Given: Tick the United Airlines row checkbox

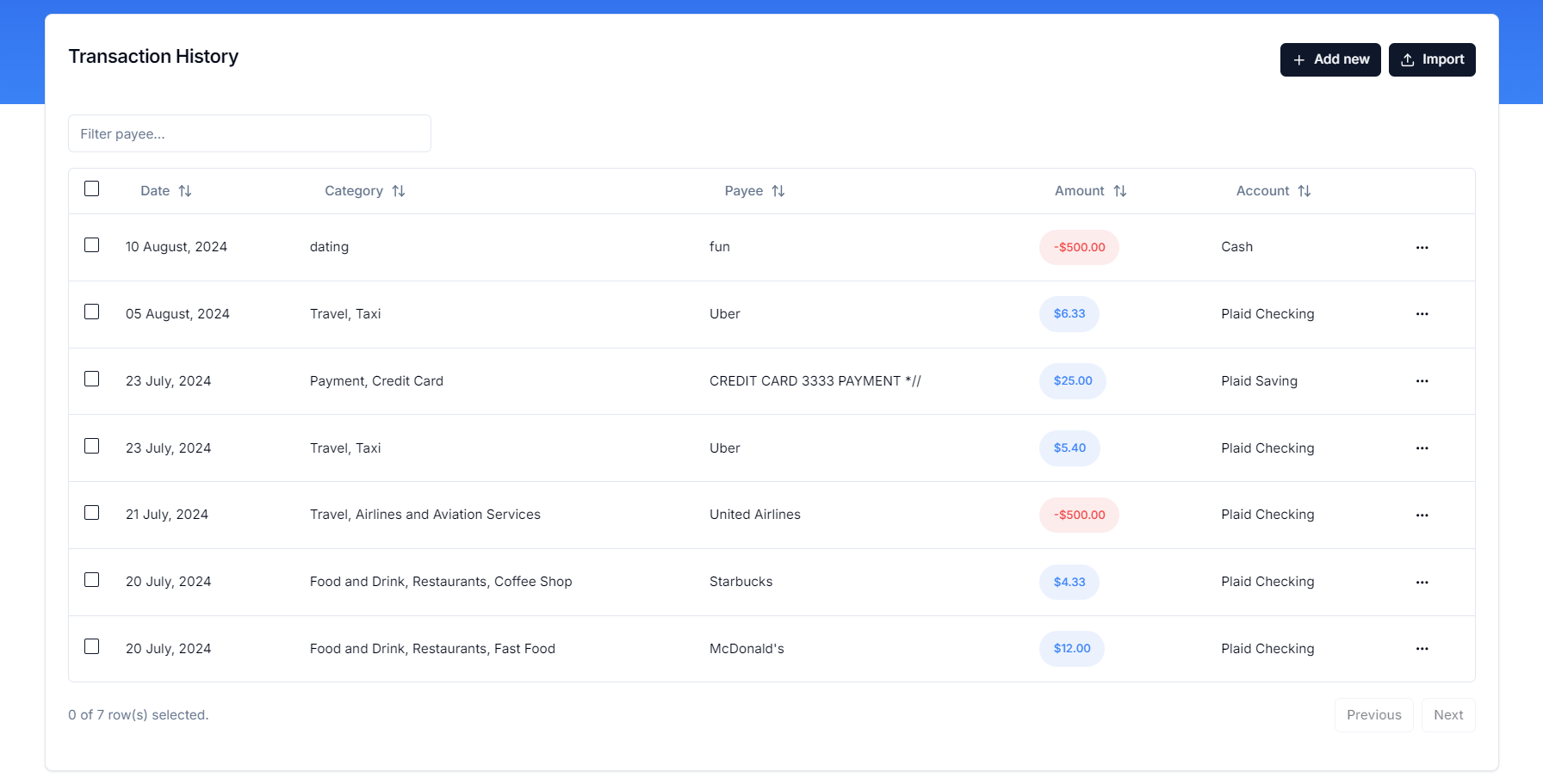Looking at the screenshot, I should [92, 513].
